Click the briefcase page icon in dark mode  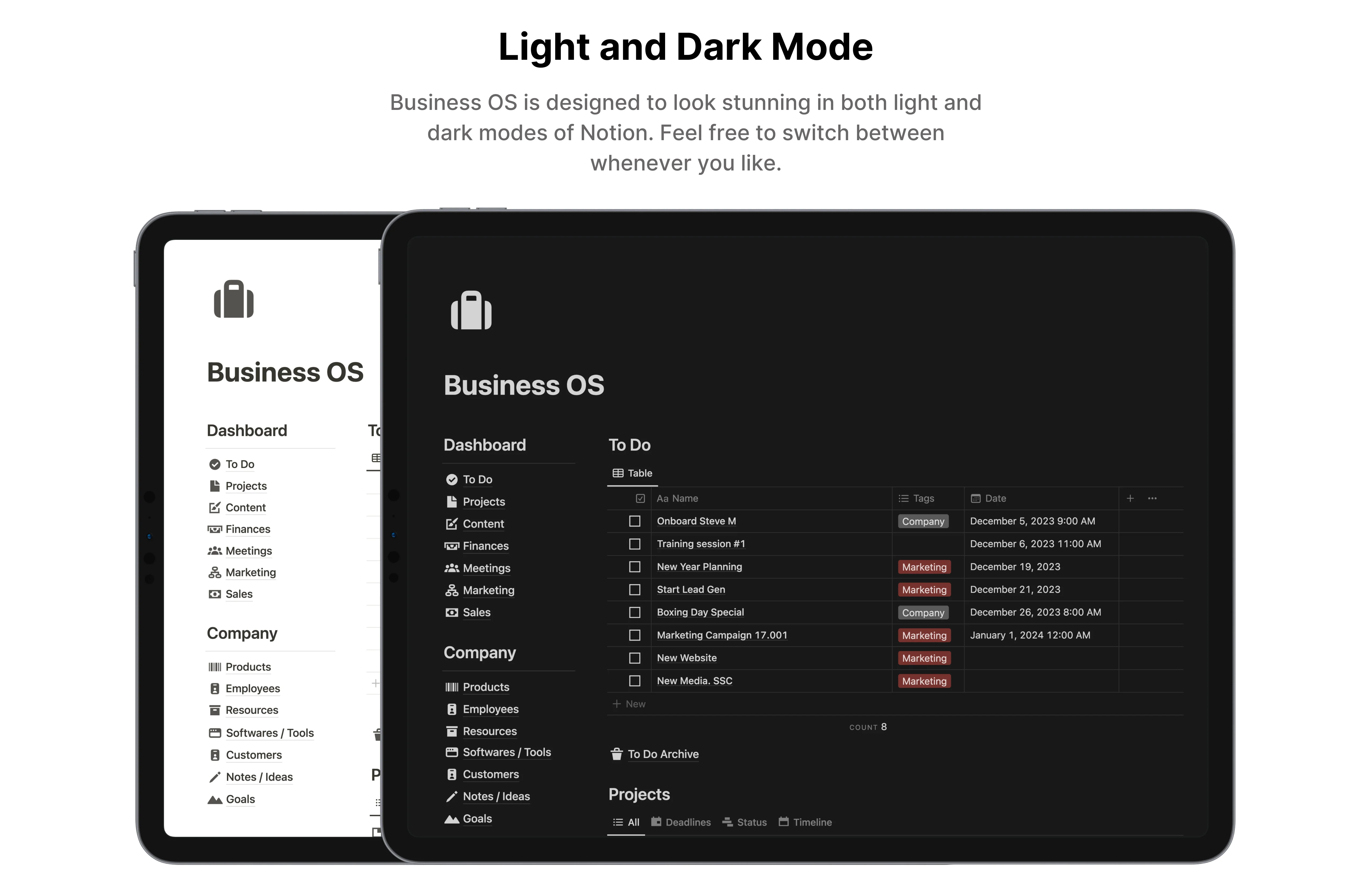[x=471, y=310]
